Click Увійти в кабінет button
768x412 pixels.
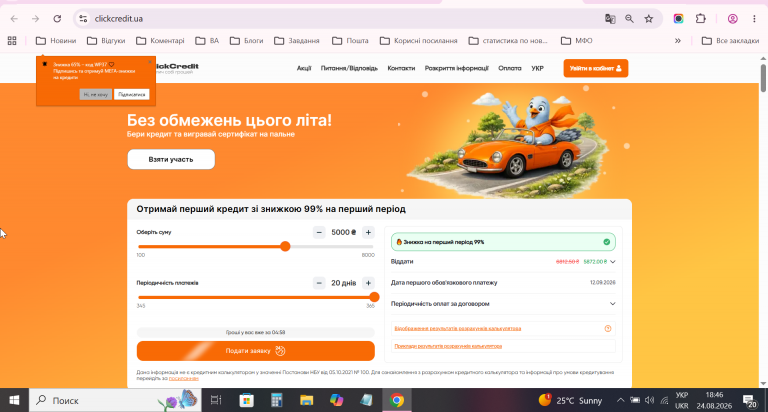(x=596, y=68)
